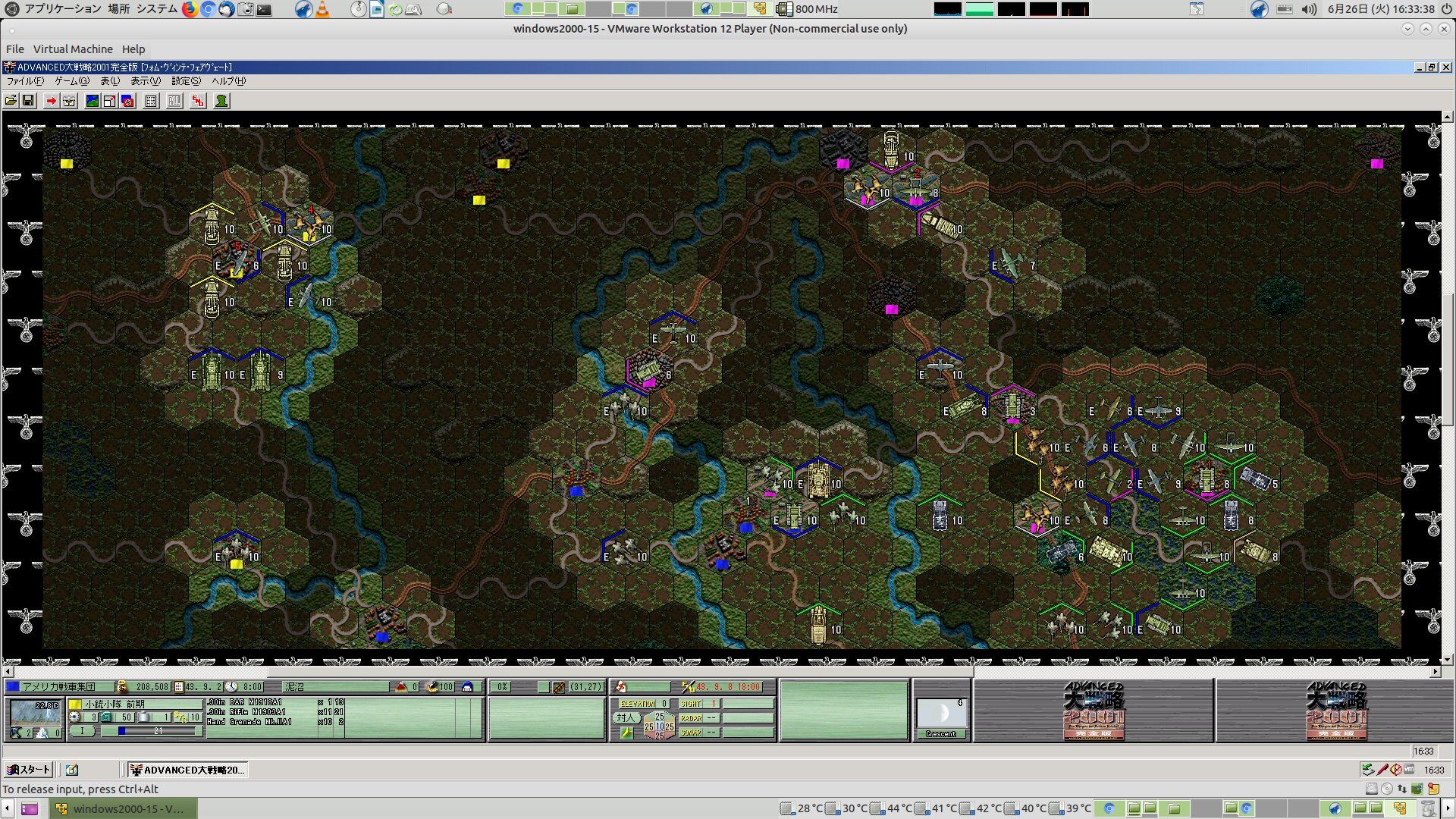The height and width of the screenshot is (819, 1456).
Task: Open the Virtual Machine menu in VMware
Action: click(x=73, y=49)
